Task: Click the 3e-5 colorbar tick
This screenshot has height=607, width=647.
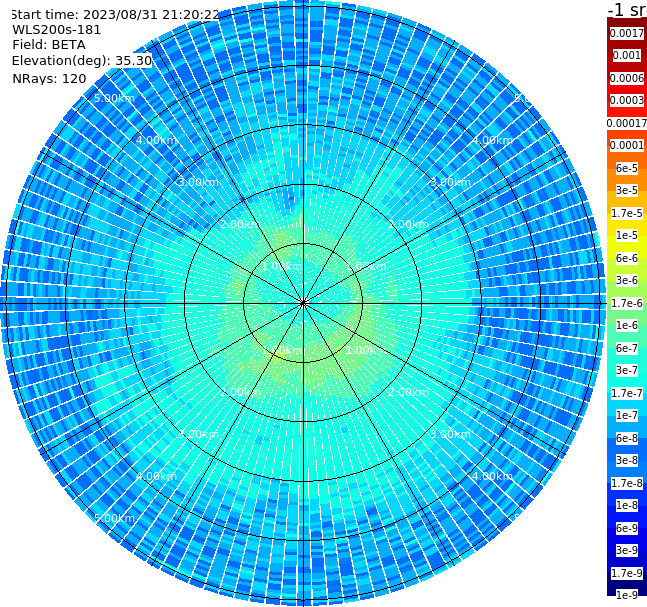Action: [x=627, y=190]
